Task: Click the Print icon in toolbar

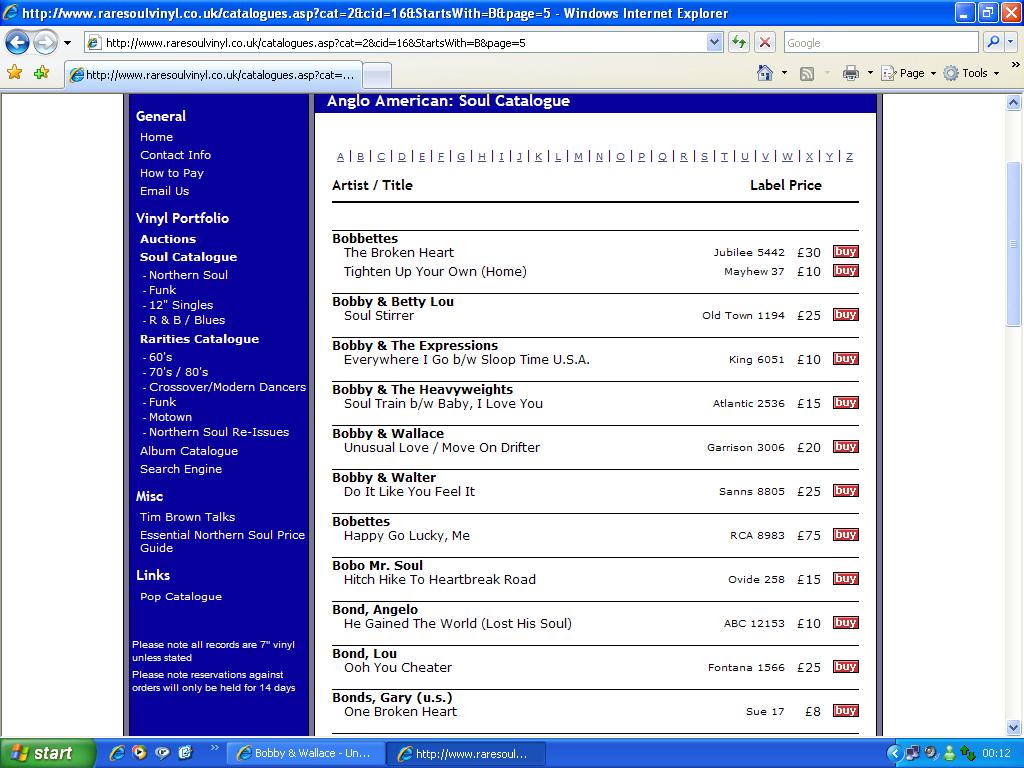Action: [850, 73]
